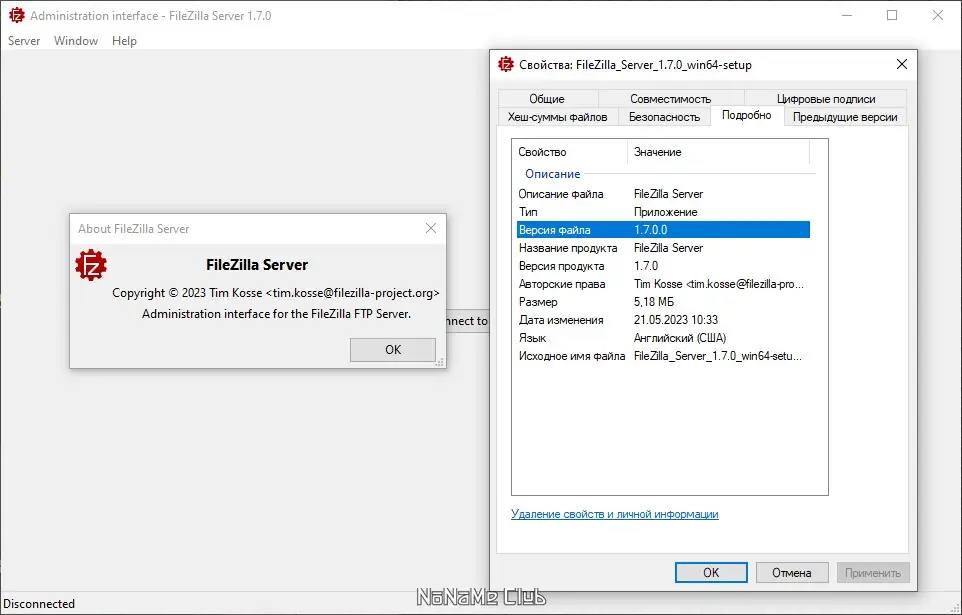
Task: Select the Версия файла row
Action: 663,230
